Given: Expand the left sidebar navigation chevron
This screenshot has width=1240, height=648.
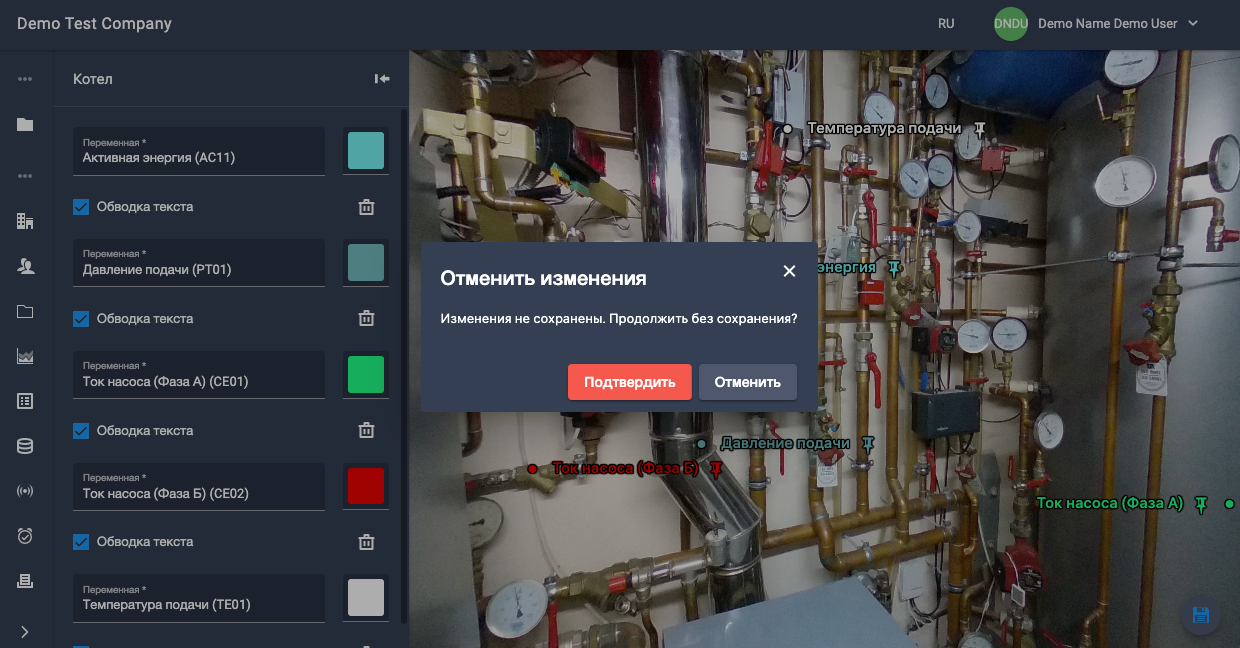Looking at the screenshot, I should pyautogui.click(x=25, y=631).
